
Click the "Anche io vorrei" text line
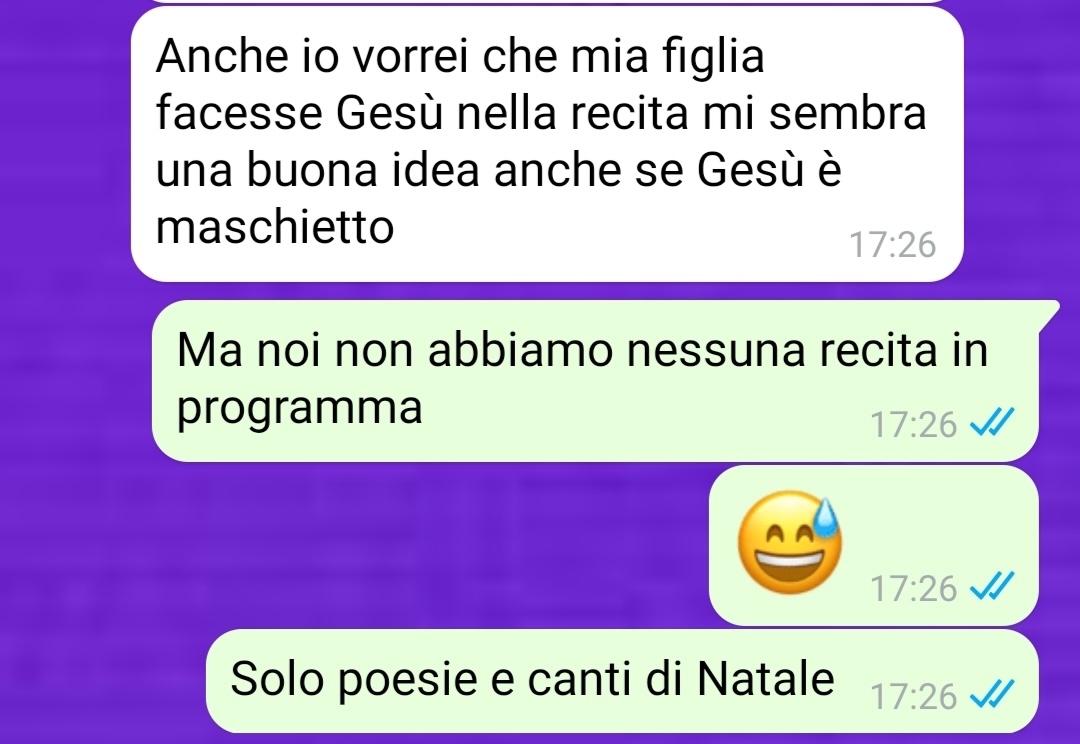[x=460, y=56]
